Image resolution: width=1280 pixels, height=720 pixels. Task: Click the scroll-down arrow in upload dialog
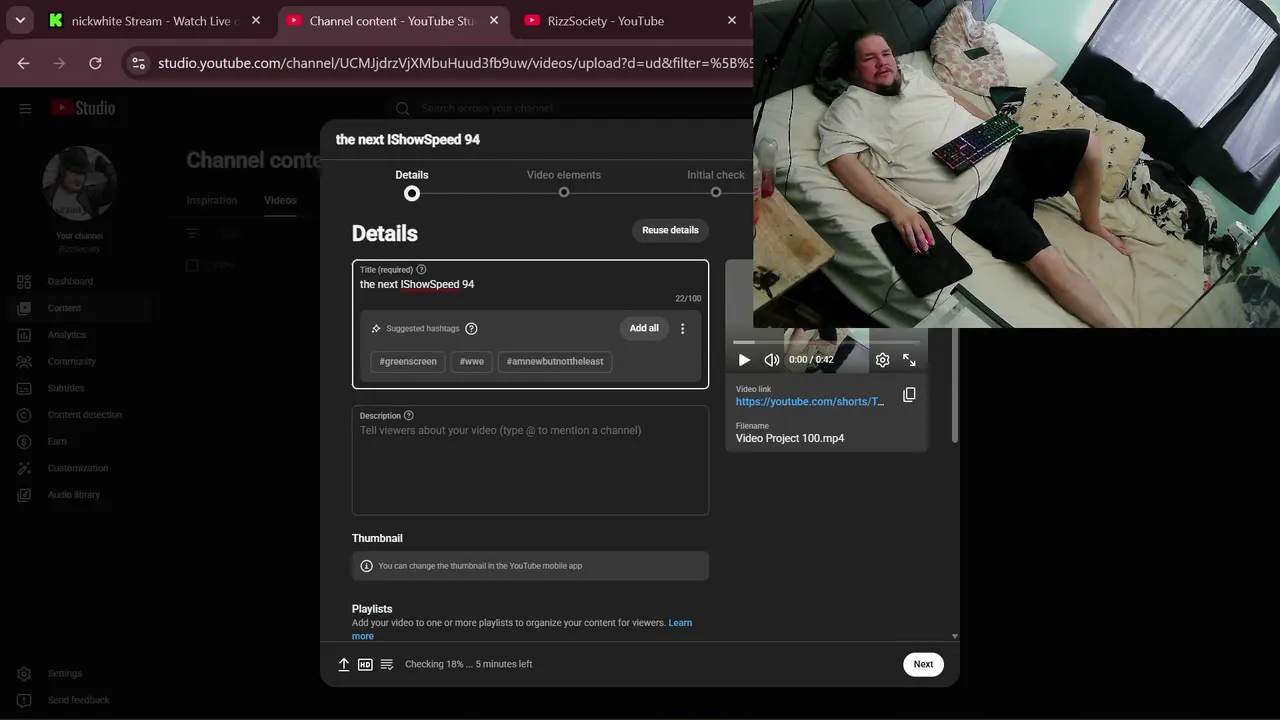click(955, 636)
